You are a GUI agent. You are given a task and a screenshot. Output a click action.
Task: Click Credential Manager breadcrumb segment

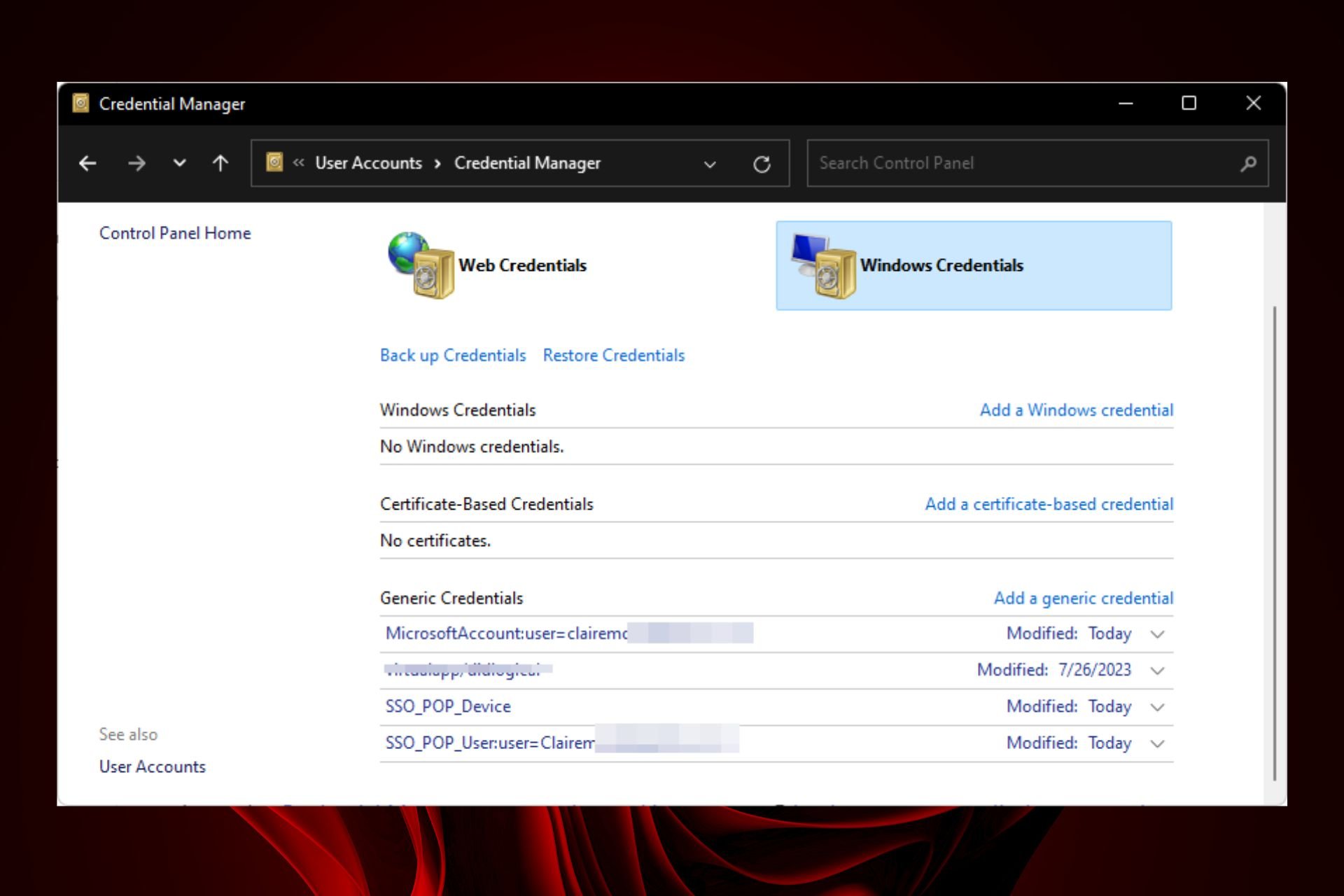point(527,163)
